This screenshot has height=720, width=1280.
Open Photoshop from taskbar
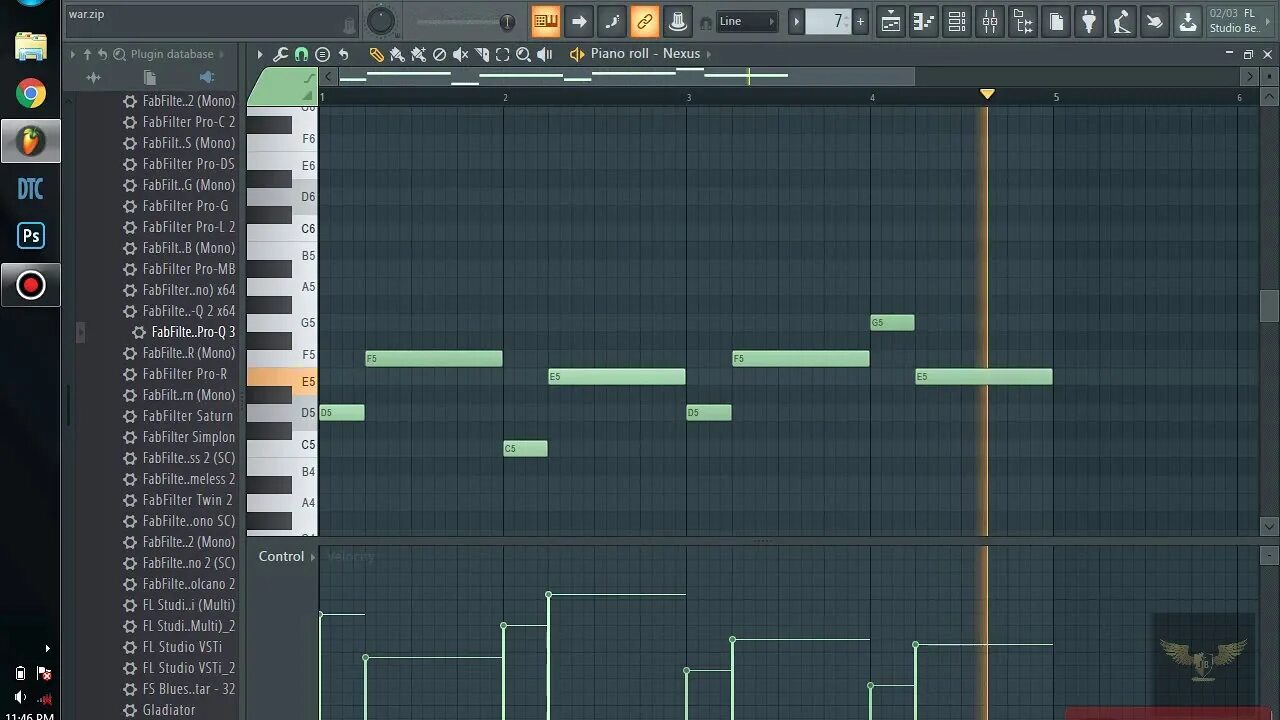[x=30, y=237]
